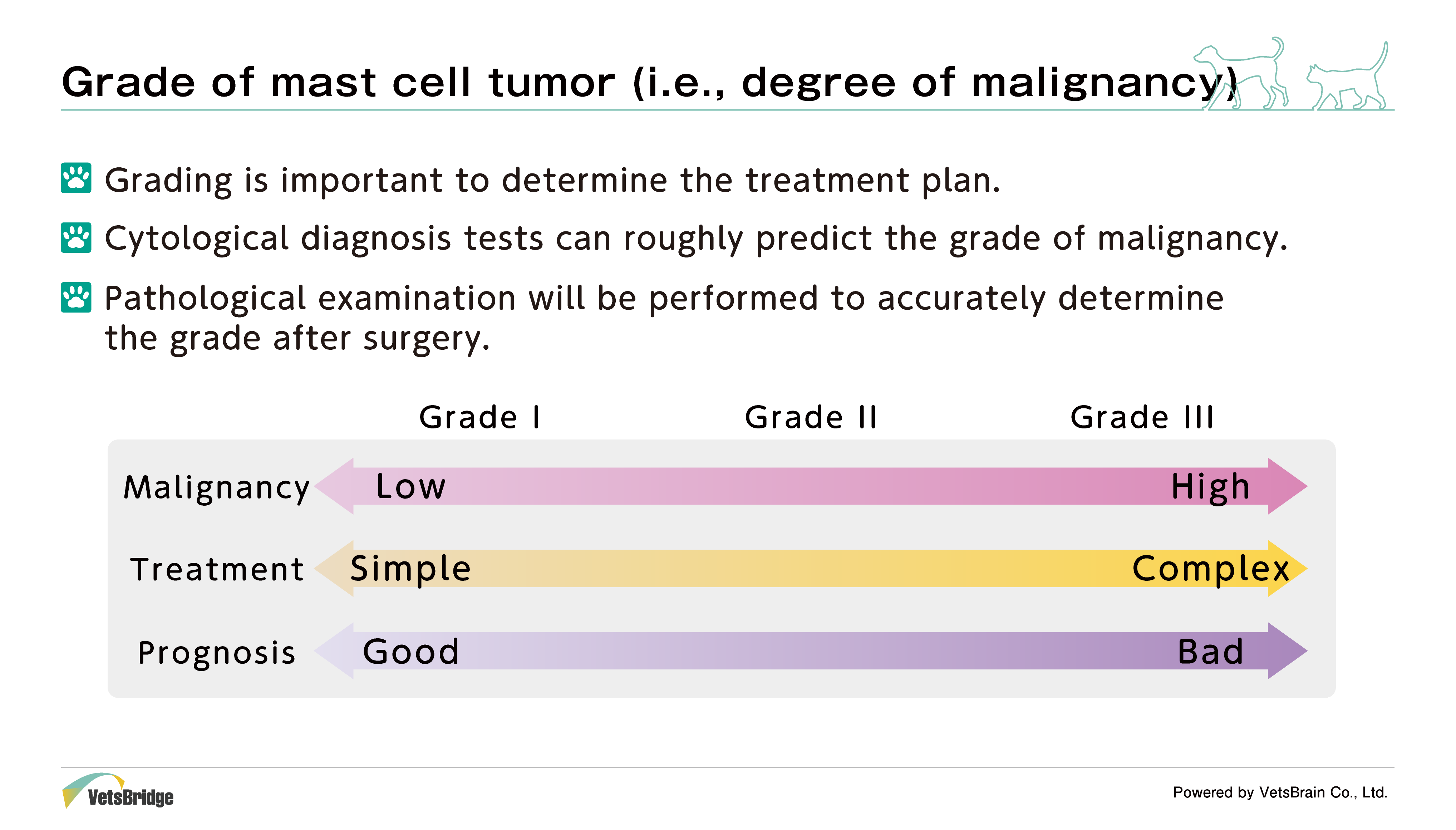Click the VetsBridge logo
Image resolution: width=1456 pixels, height=830 pixels.
pyautogui.click(x=117, y=791)
